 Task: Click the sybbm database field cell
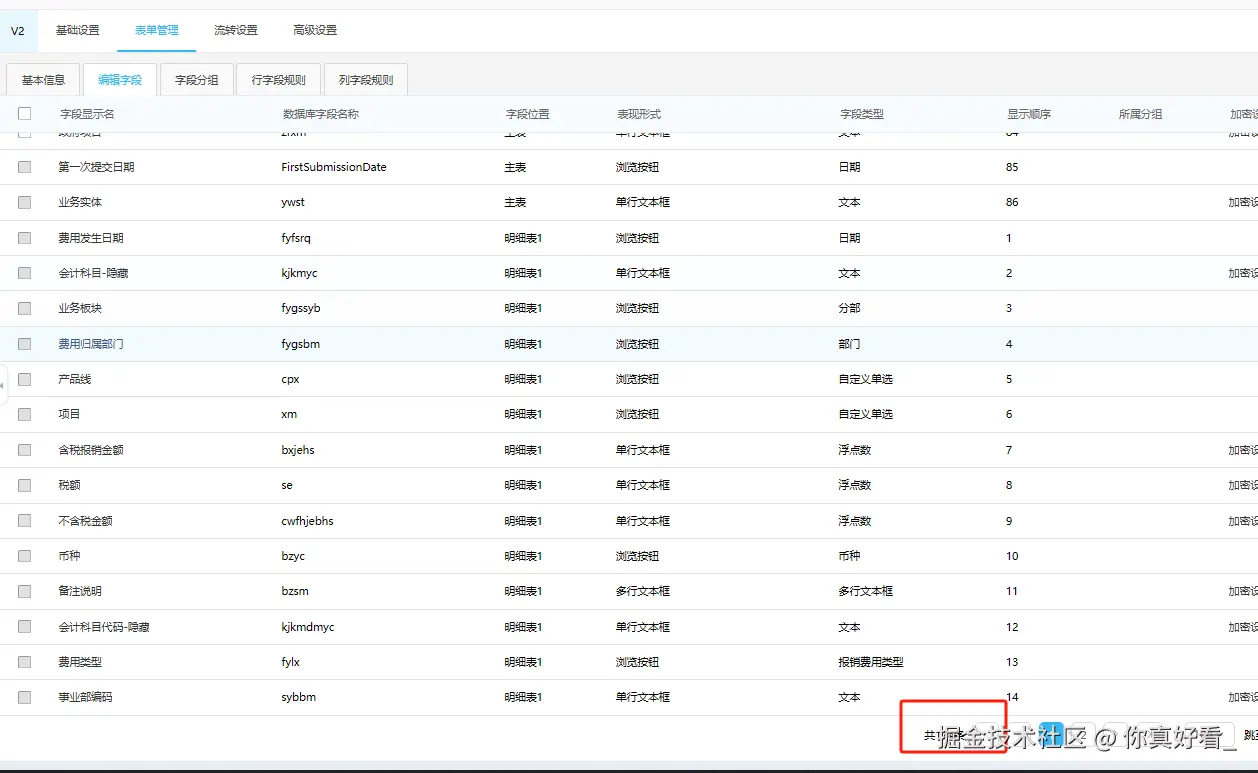(299, 697)
